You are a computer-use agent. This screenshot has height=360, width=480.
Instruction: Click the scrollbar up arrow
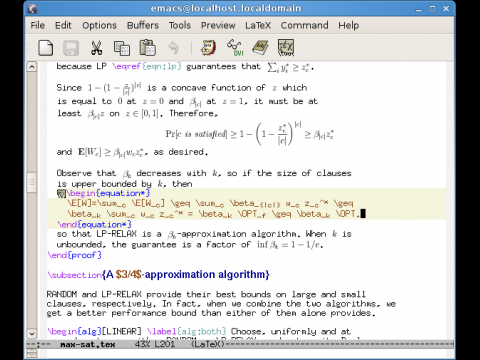coord(32,67)
